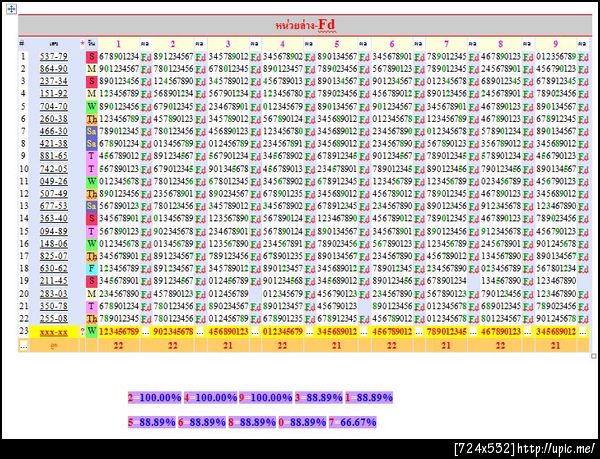This screenshot has height=459, width=600.
Task: Select the lottery number 350-78
Action: pos(54,306)
